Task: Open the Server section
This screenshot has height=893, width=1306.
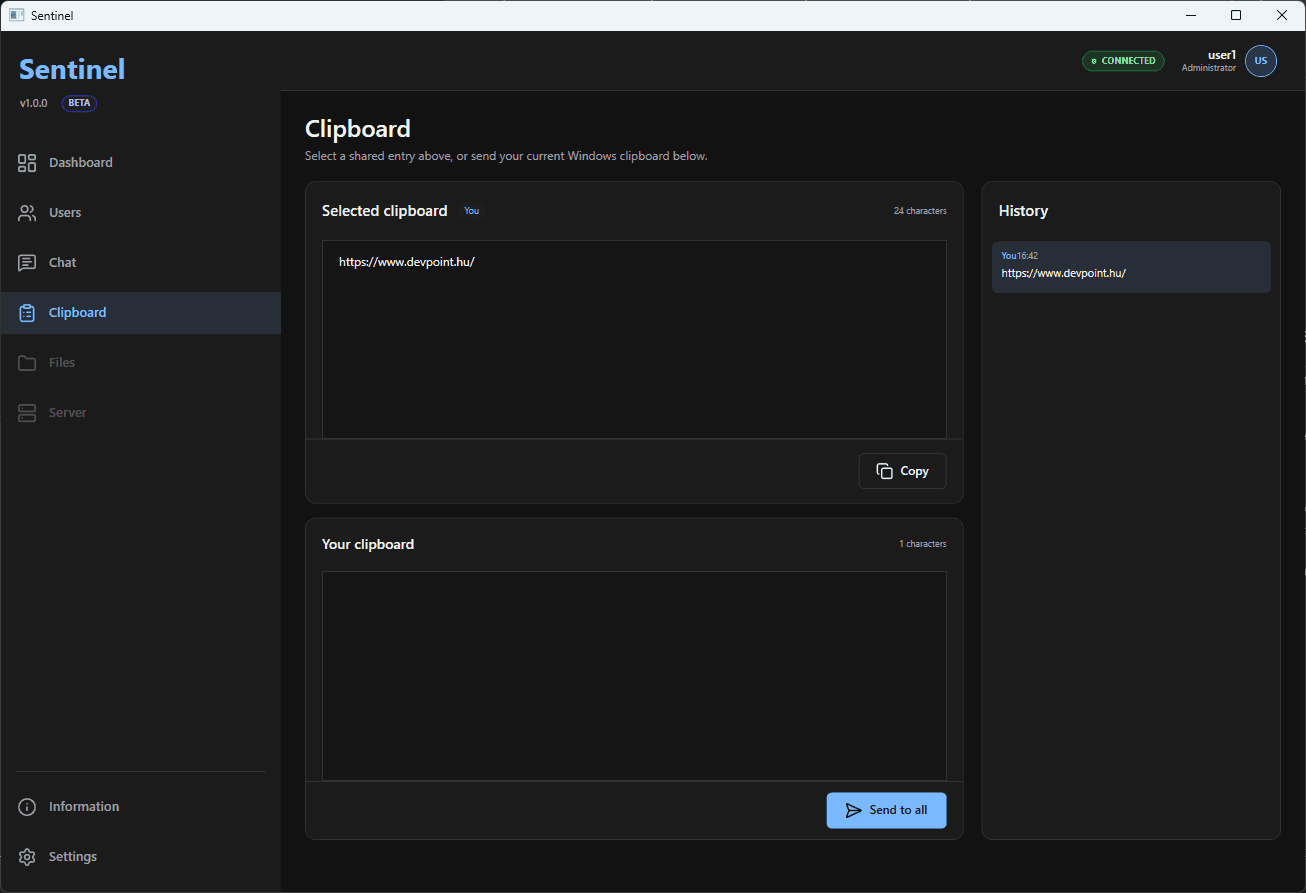Action: (140, 413)
